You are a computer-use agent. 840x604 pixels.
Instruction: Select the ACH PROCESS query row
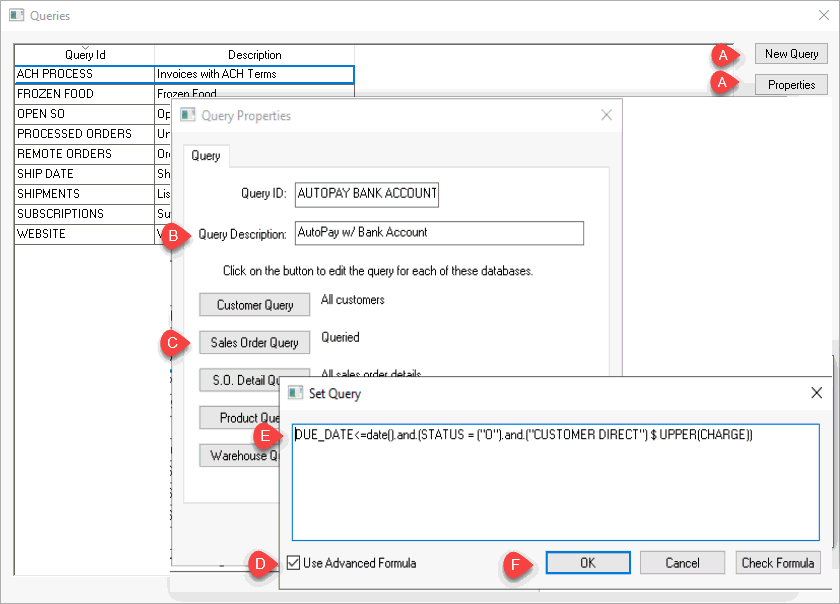85,74
